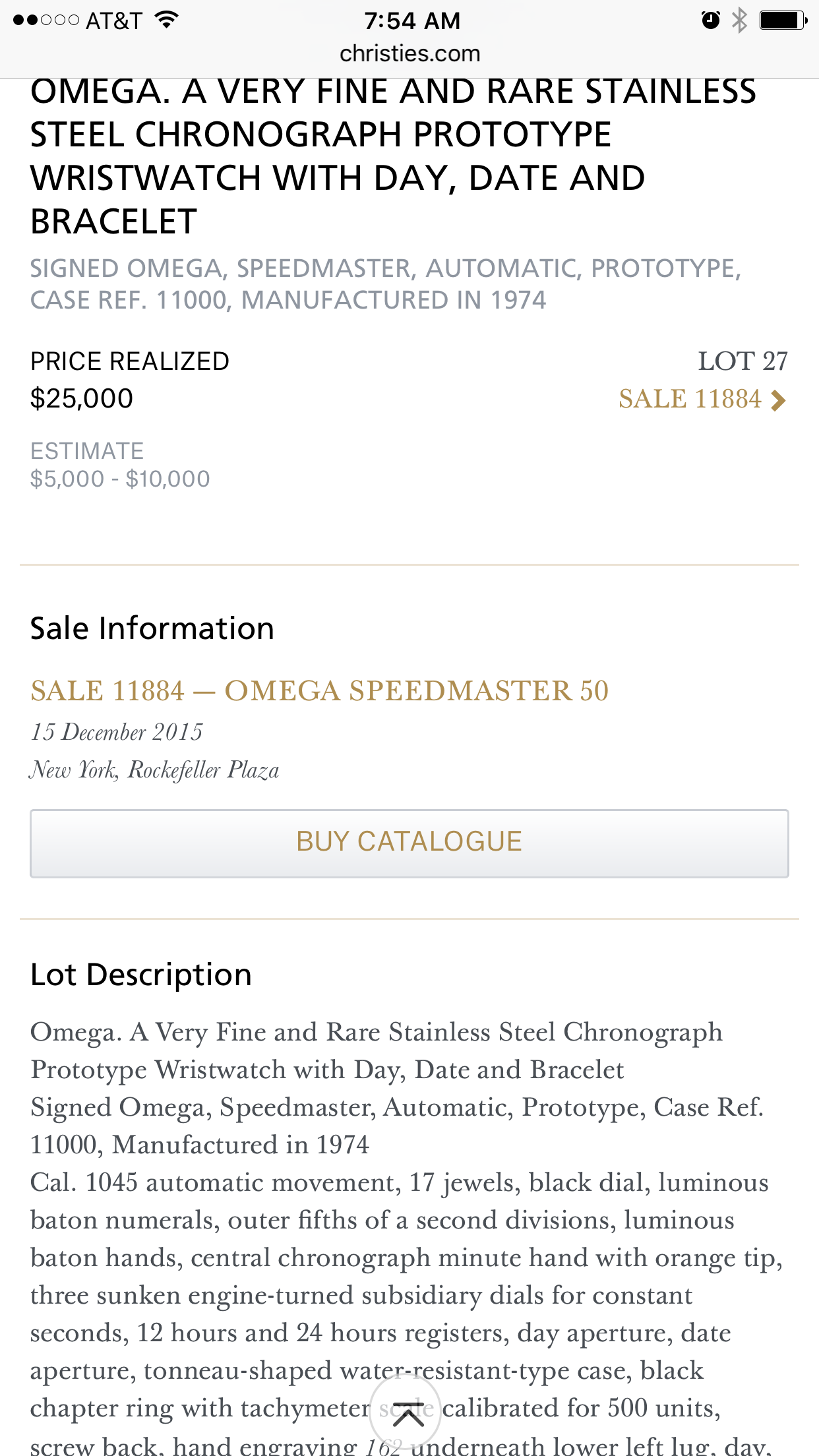Tap the Bluetooth status icon
This screenshot has width=819, height=1456.
[740, 20]
